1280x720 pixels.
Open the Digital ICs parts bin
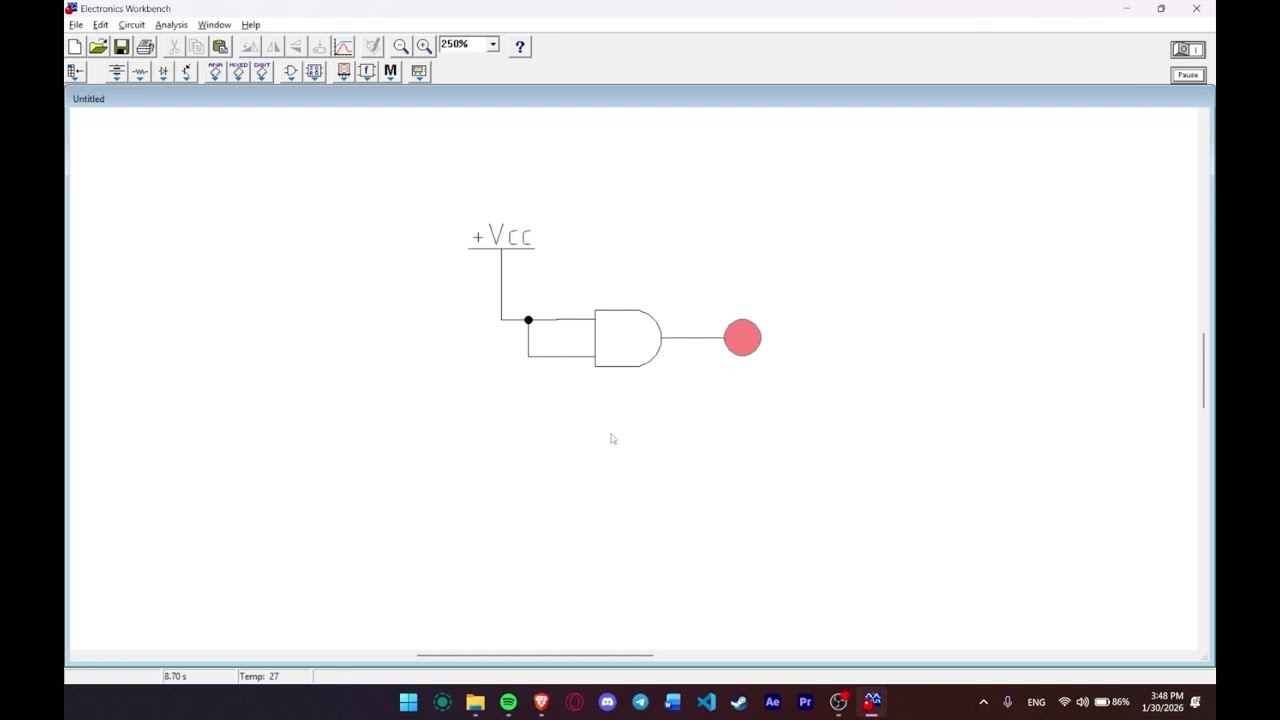click(x=262, y=71)
